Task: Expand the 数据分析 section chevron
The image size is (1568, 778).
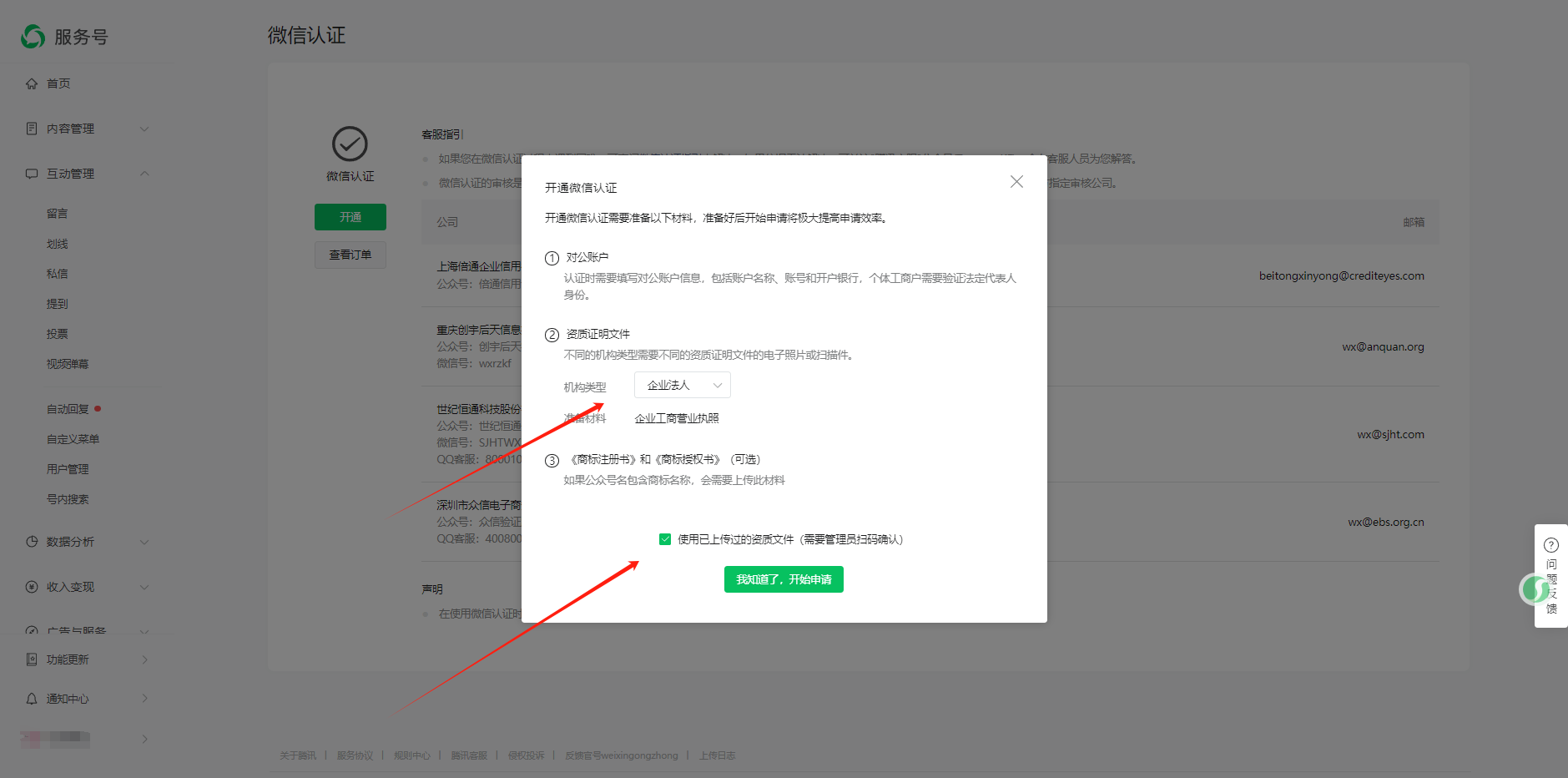Action: [144, 542]
